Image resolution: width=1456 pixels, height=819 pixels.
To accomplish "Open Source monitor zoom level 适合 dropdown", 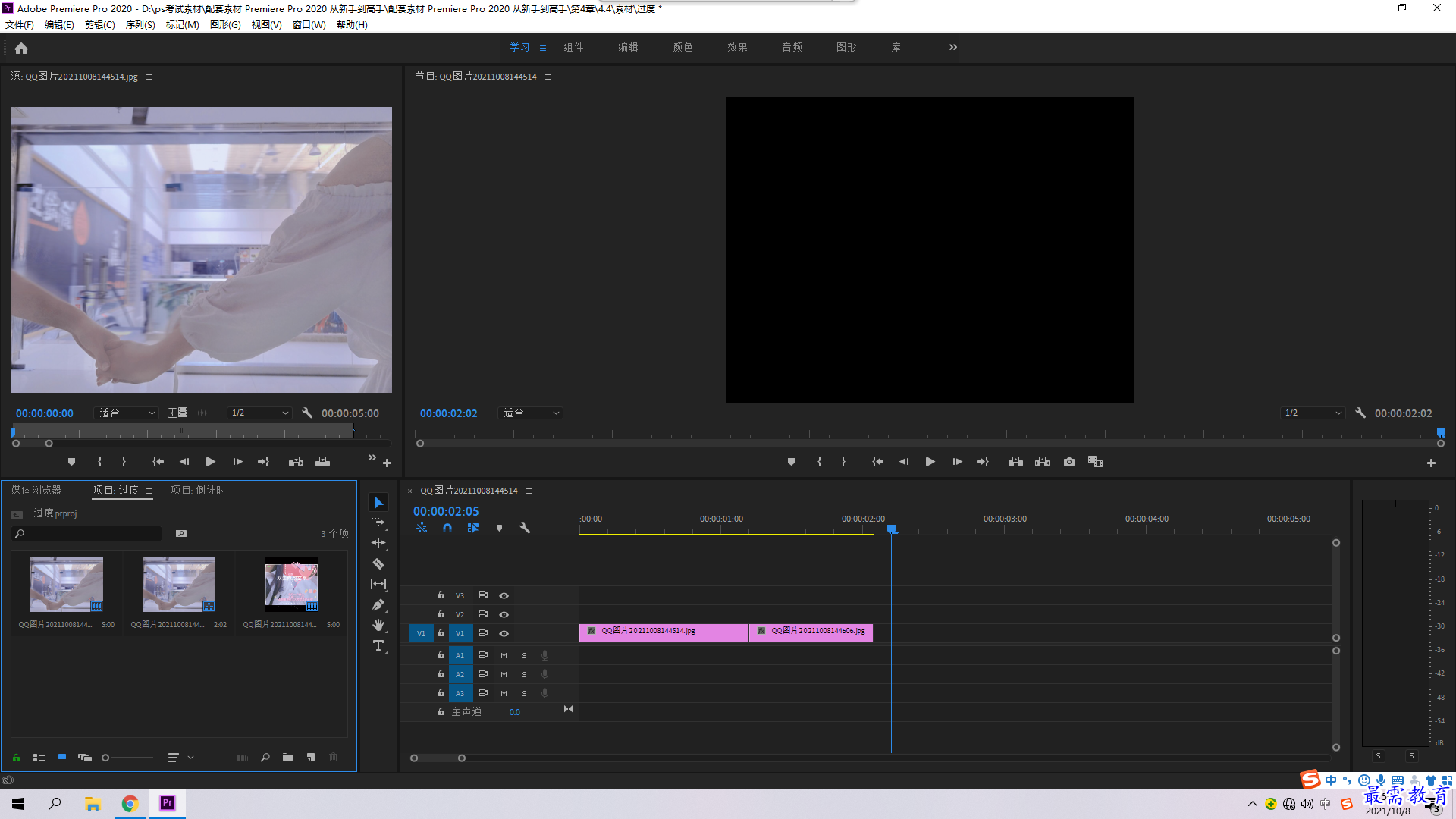I will pos(127,413).
